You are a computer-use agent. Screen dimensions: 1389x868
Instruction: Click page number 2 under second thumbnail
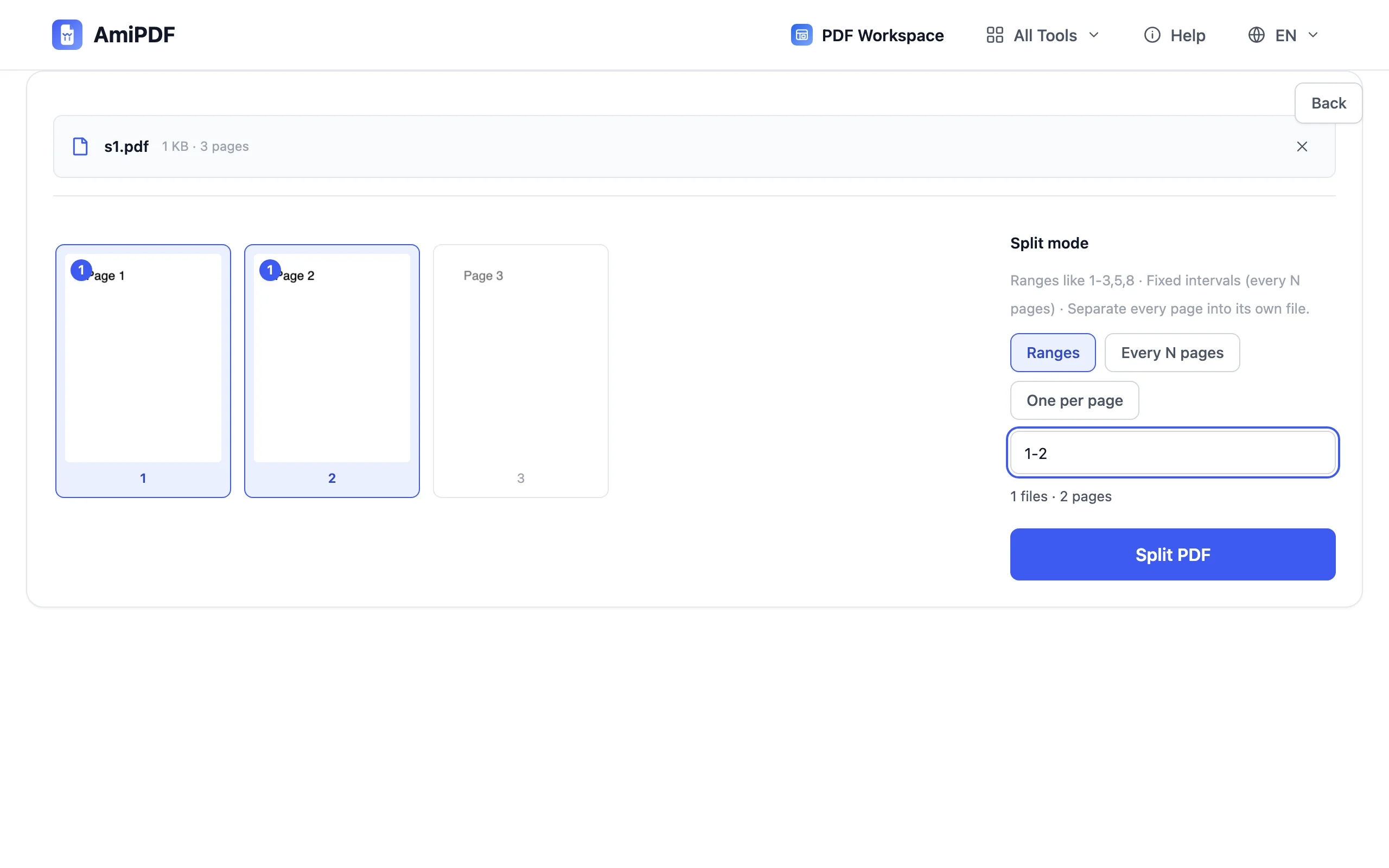click(x=332, y=478)
